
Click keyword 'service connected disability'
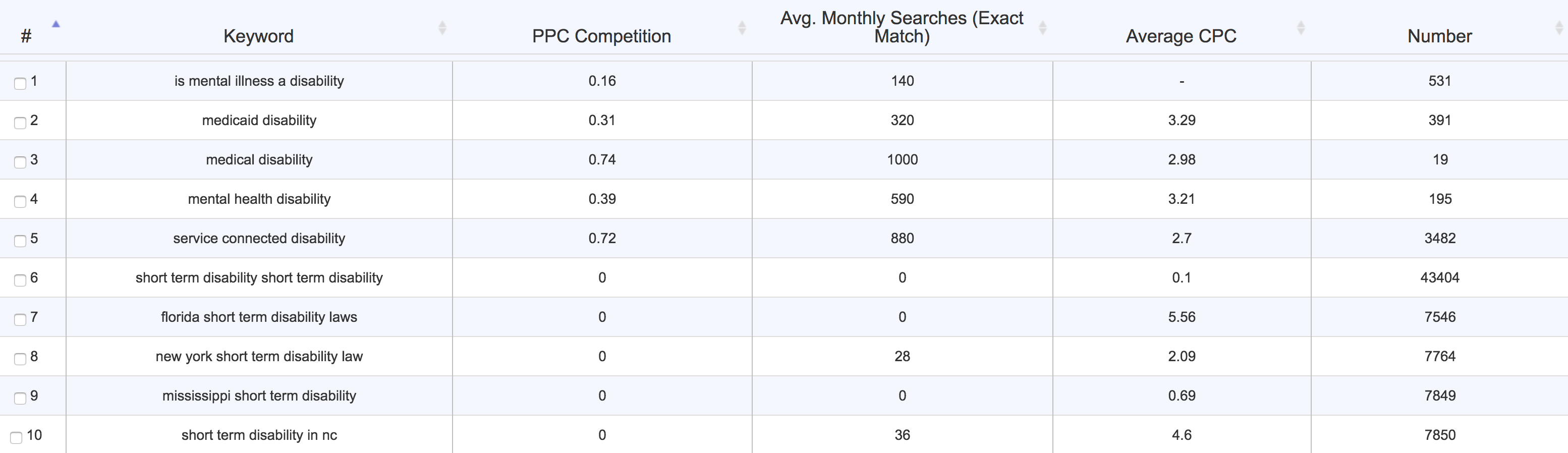pyautogui.click(x=259, y=238)
